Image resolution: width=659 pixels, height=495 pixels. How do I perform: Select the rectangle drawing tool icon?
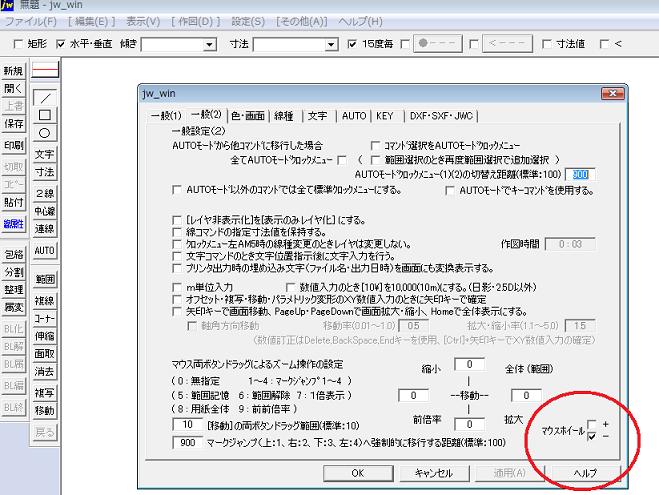coord(45,115)
